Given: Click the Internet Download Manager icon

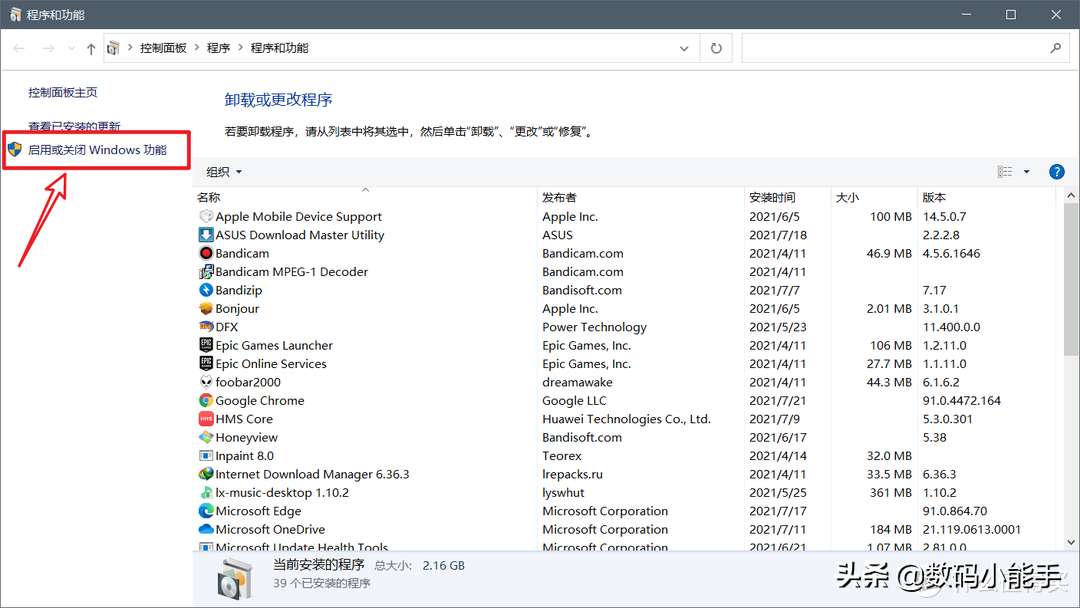Looking at the screenshot, I should point(206,474).
